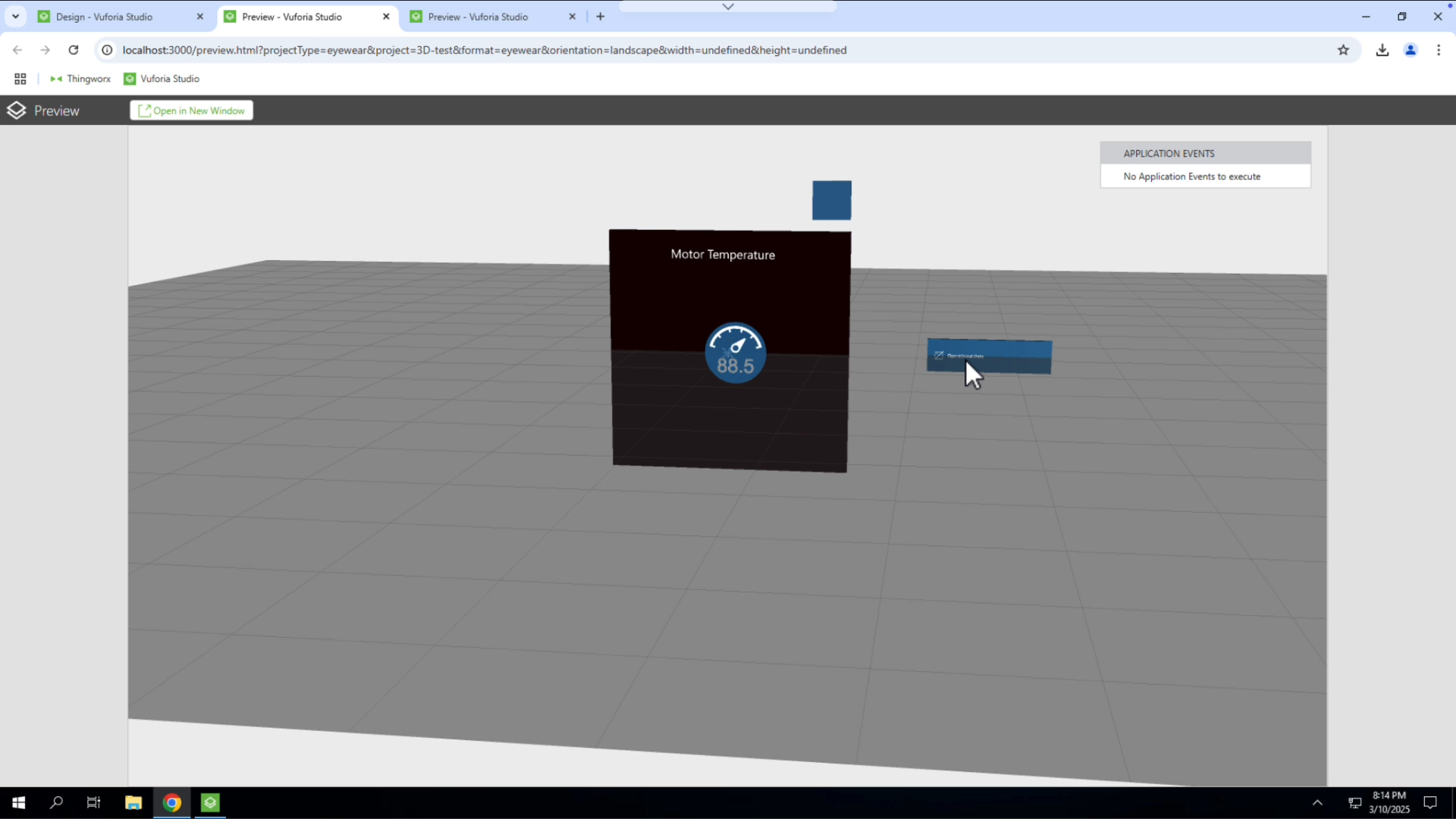Click the Preview layers logo icon
This screenshot has width=1456, height=819.
pyautogui.click(x=16, y=111)
